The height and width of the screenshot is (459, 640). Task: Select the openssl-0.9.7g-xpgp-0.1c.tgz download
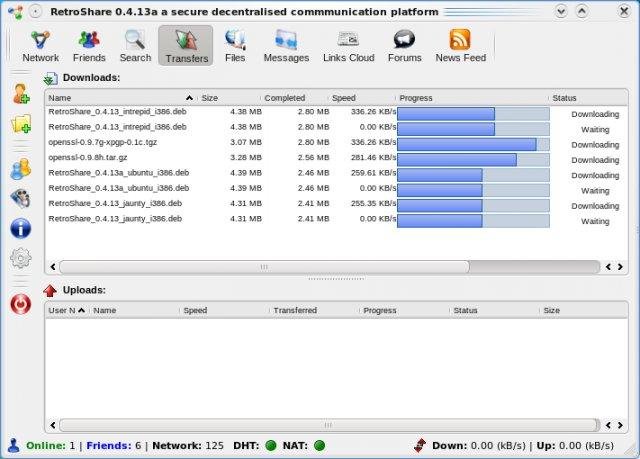336,143
